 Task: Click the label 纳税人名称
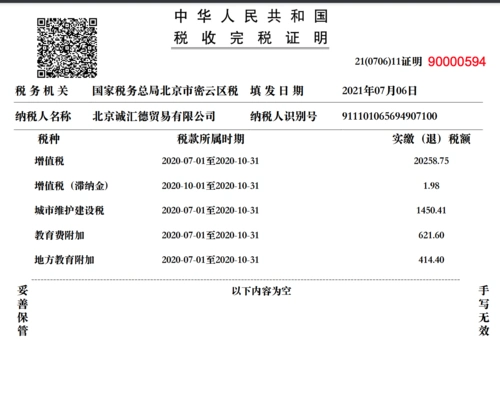[x=43, y=116]
